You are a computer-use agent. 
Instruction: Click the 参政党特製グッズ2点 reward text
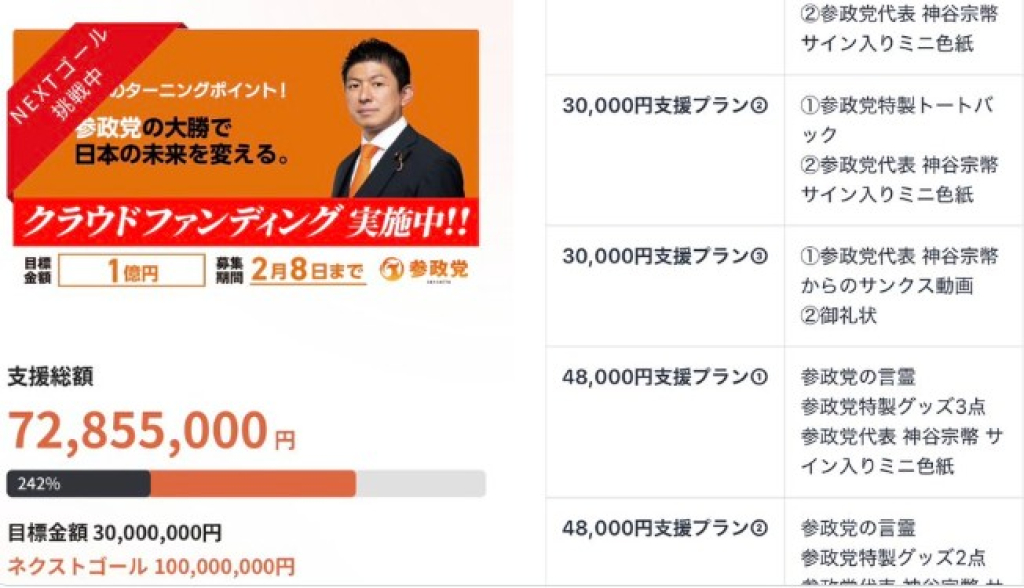(893, 557)
